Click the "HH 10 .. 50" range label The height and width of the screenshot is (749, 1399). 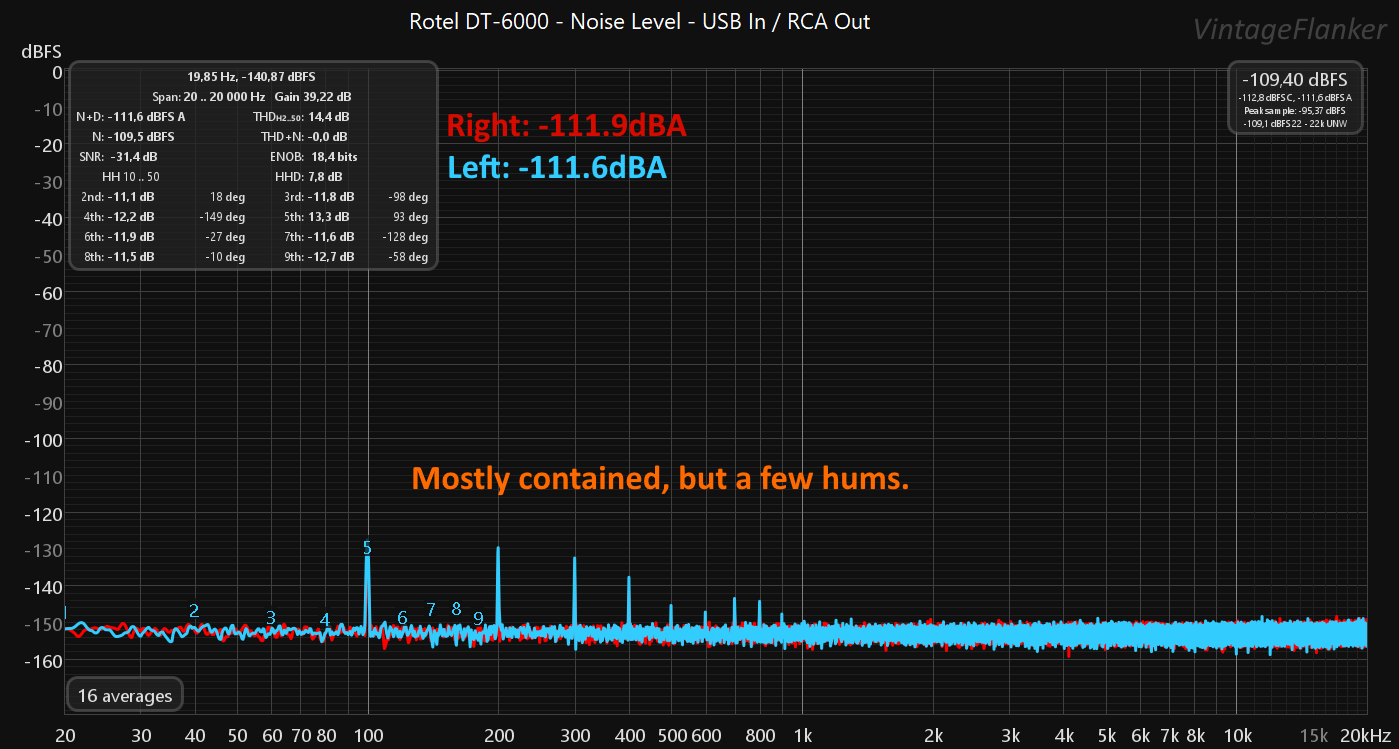coord(131,177)
